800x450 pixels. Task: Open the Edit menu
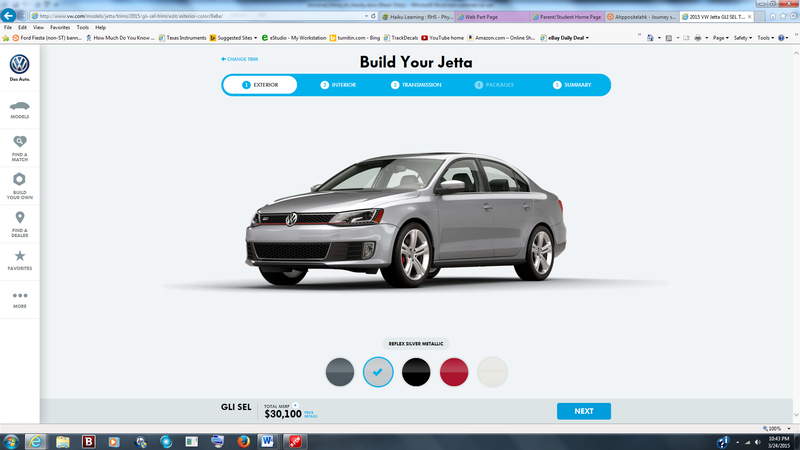pos(22,28)
